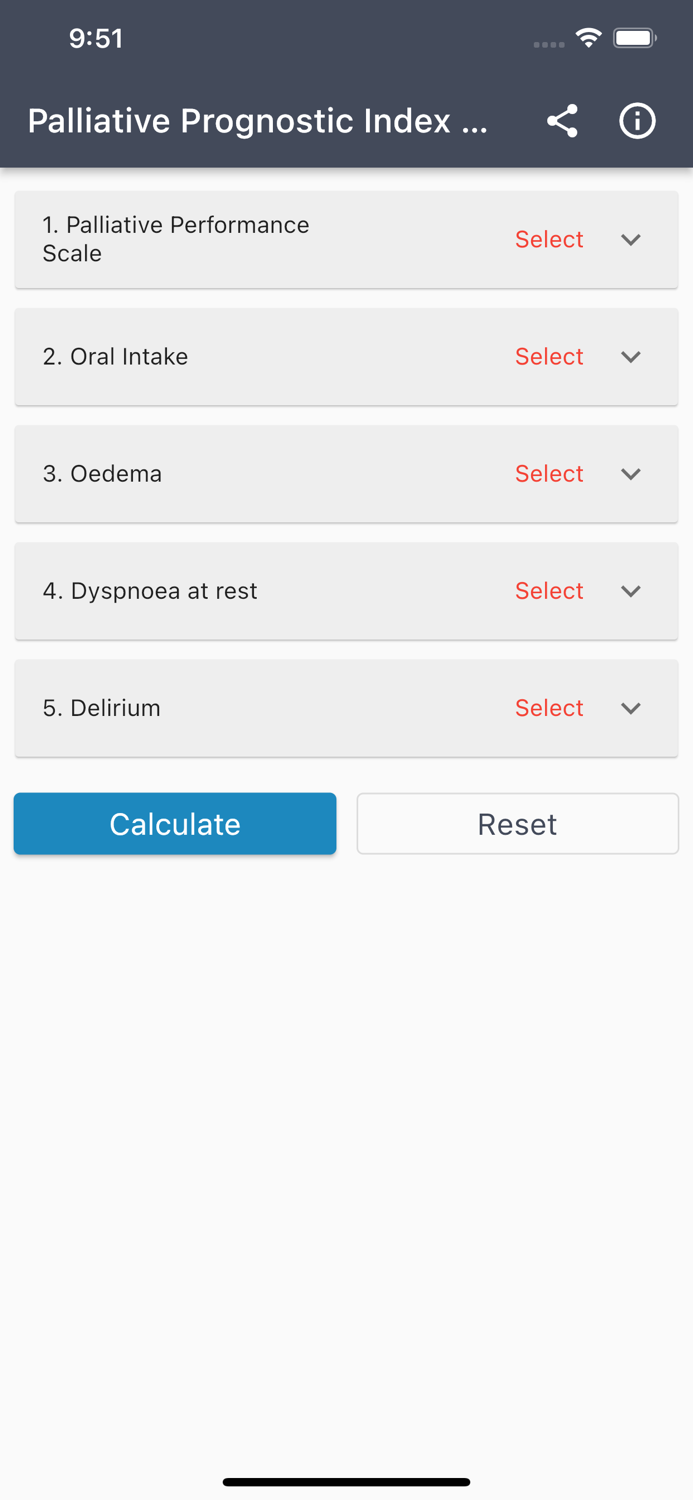Expand the Oedema chevron arrow
The image size is (693, 1500).
coord(631,474)
